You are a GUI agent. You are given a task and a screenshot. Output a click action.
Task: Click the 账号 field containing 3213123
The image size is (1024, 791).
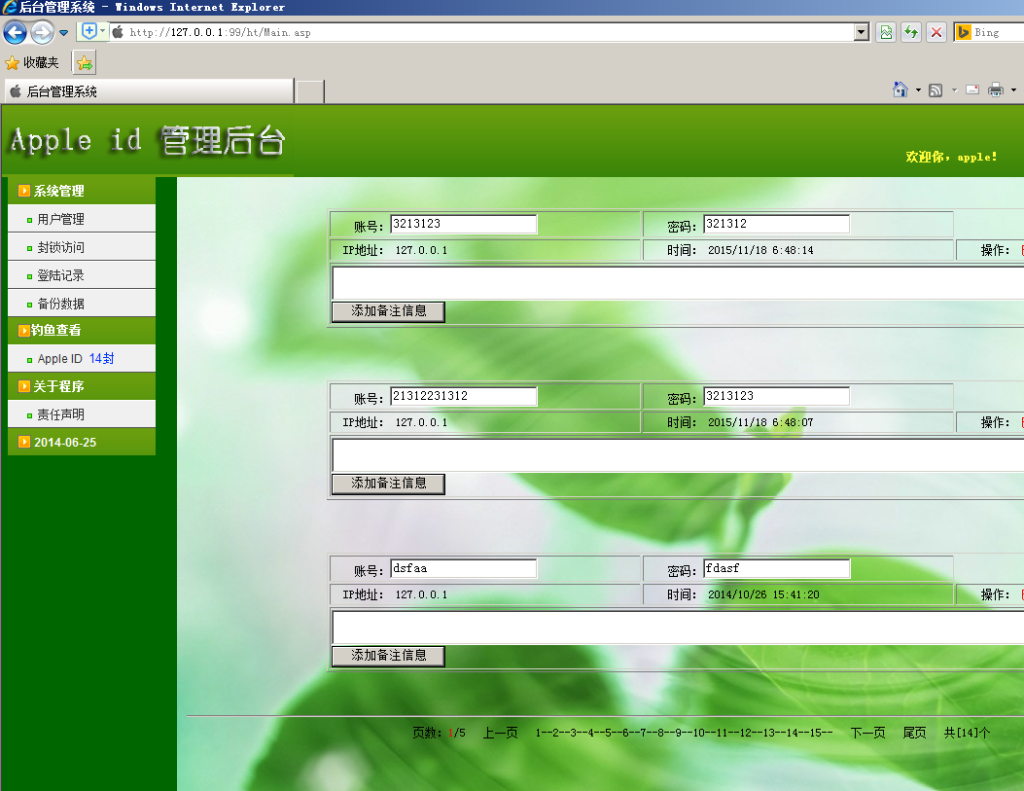pos(464,224)
